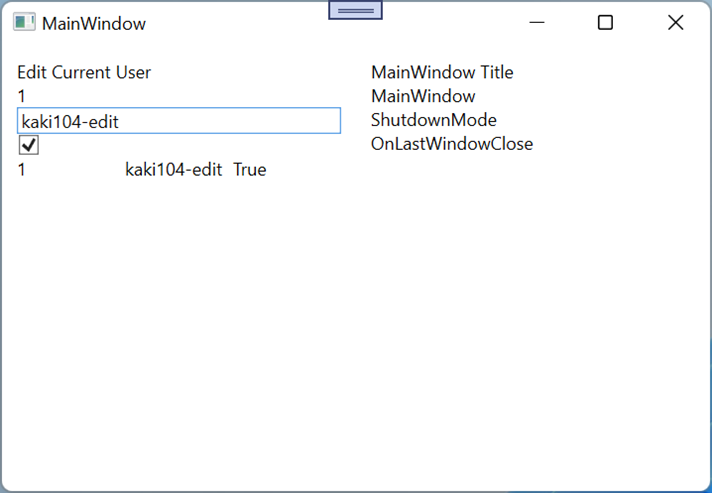The image size is (712, 493).
Task: Select 'True' text in the user row
Action: tap(250, 170)
